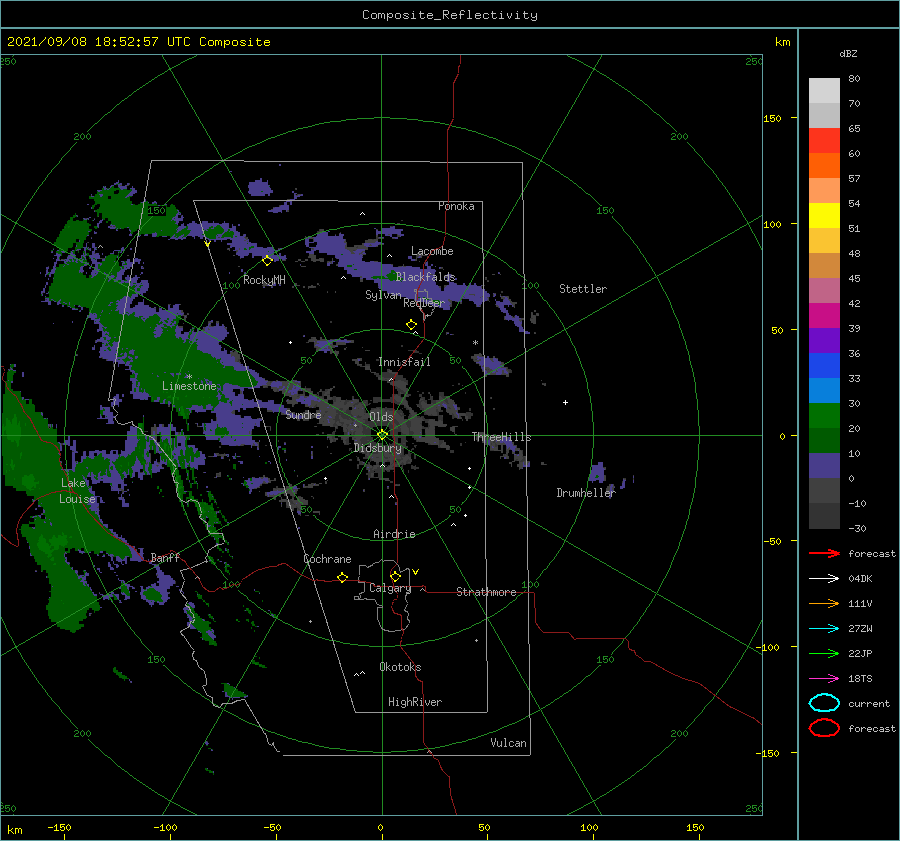Select the Lake Louise label
Viewport: 900px width, 841px height.
77,491
